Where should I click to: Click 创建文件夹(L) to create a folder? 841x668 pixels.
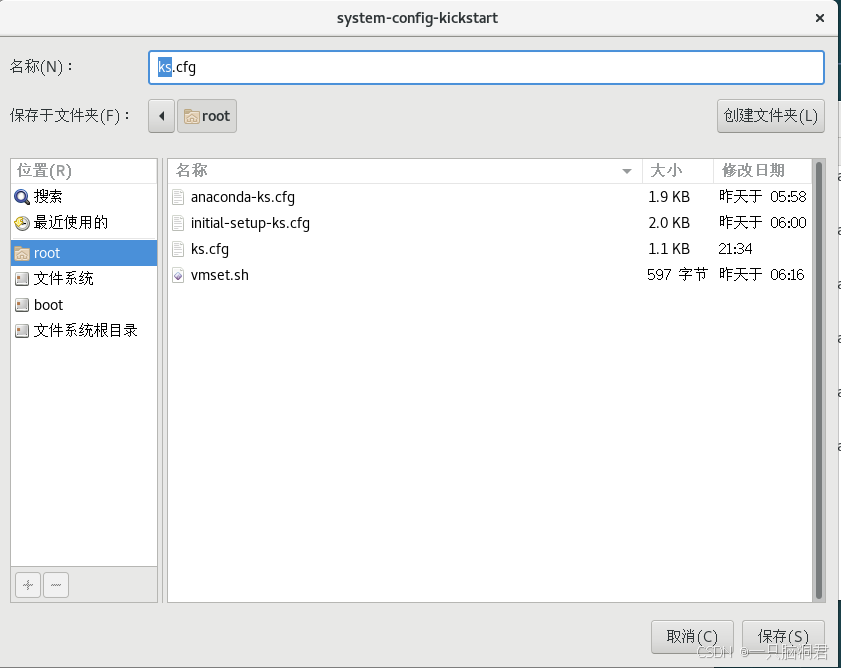pyautogui.click(x=771, y=116)
